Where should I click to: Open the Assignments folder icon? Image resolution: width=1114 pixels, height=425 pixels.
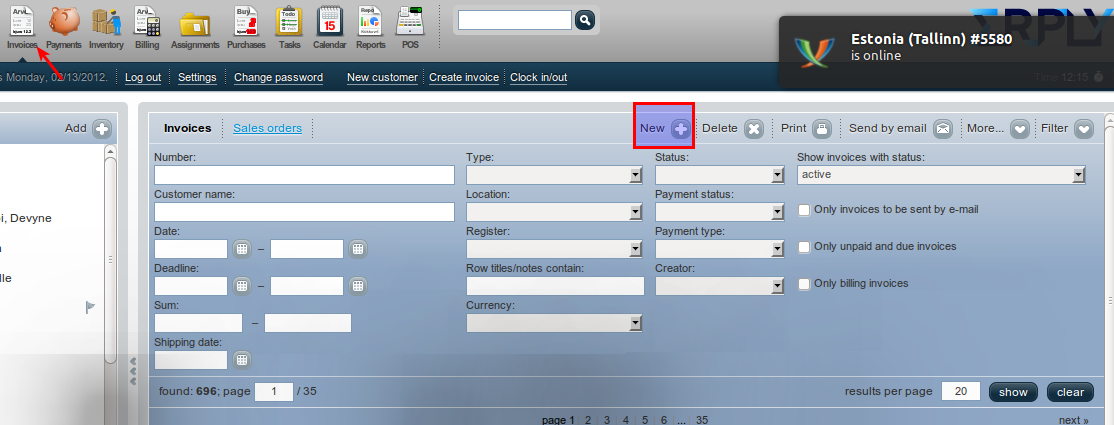coord(195,27)
